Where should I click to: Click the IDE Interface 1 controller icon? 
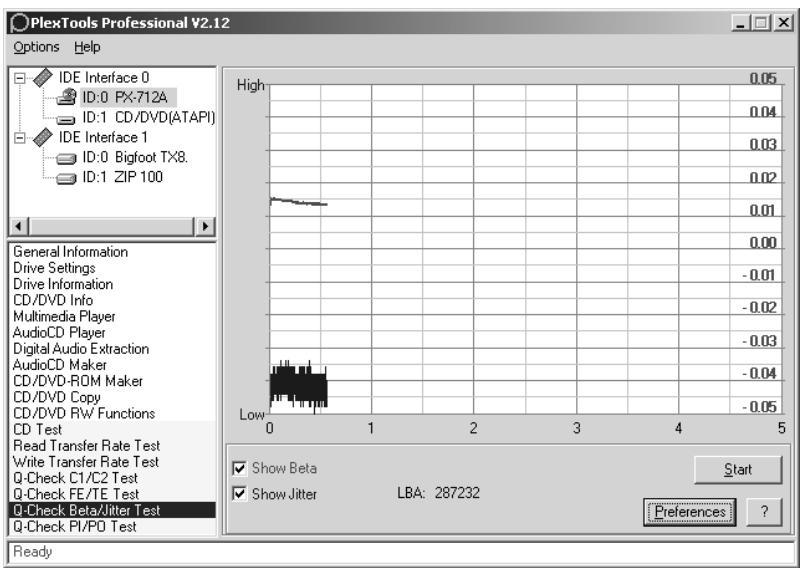click(43, 137)
